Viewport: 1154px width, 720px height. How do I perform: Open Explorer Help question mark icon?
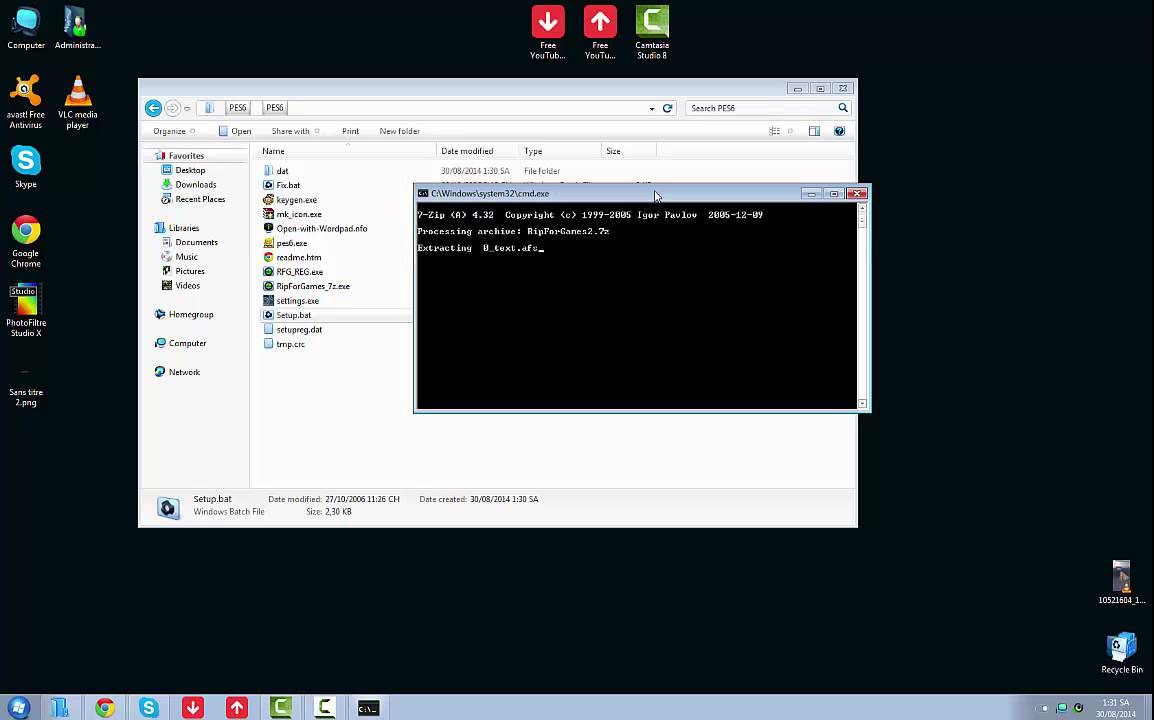coord(839,131)
